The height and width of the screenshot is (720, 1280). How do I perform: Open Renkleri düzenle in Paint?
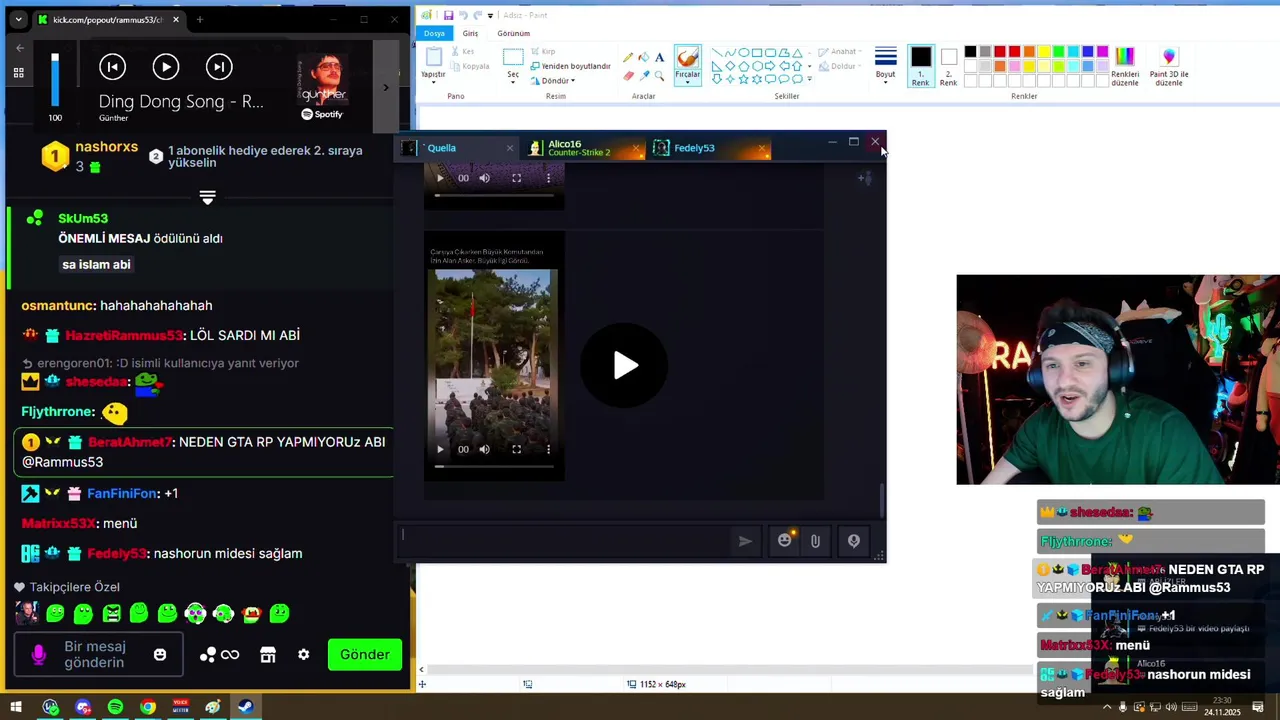pos(1125,67)
